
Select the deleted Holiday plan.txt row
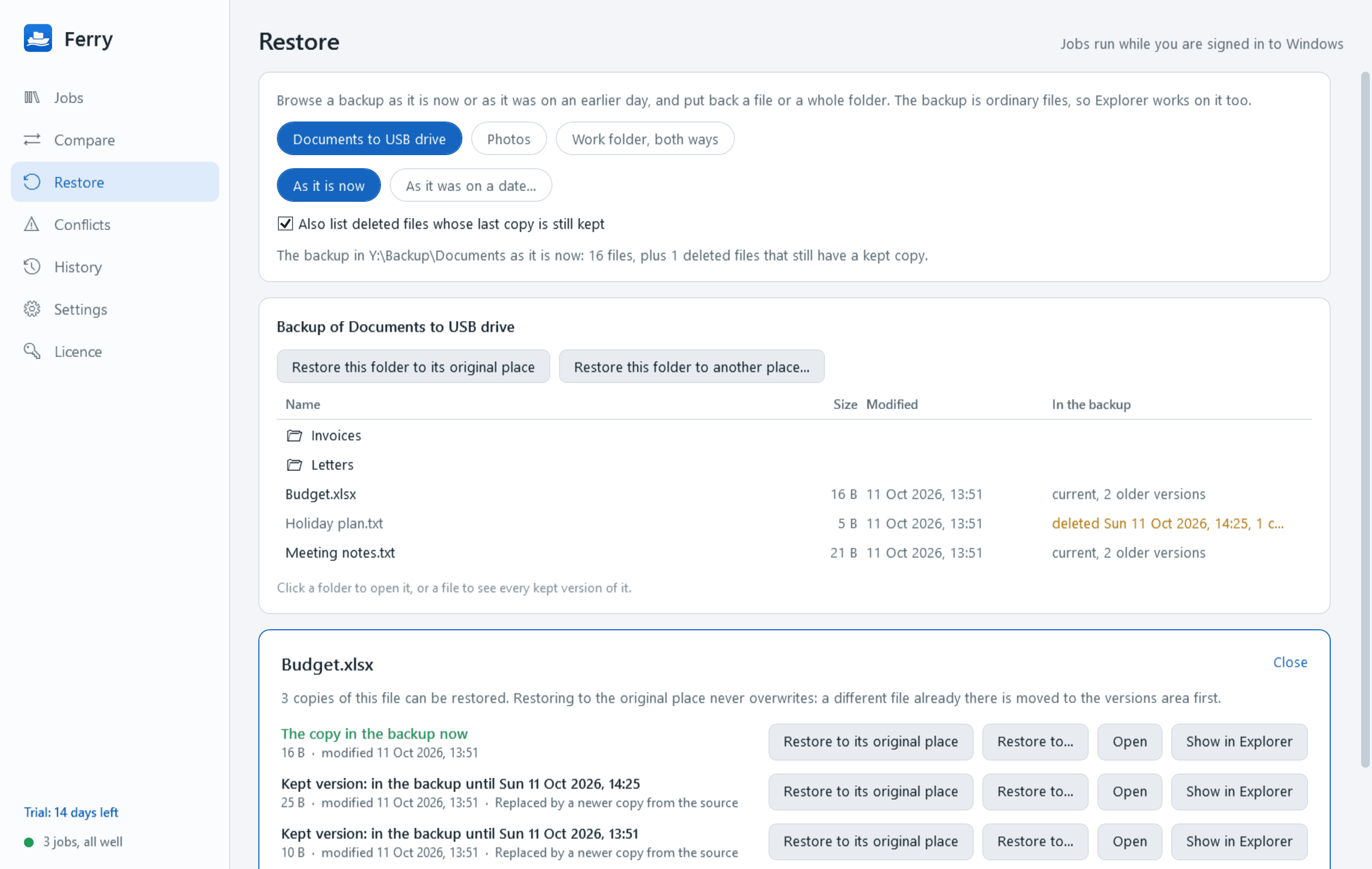pos(794,523)
